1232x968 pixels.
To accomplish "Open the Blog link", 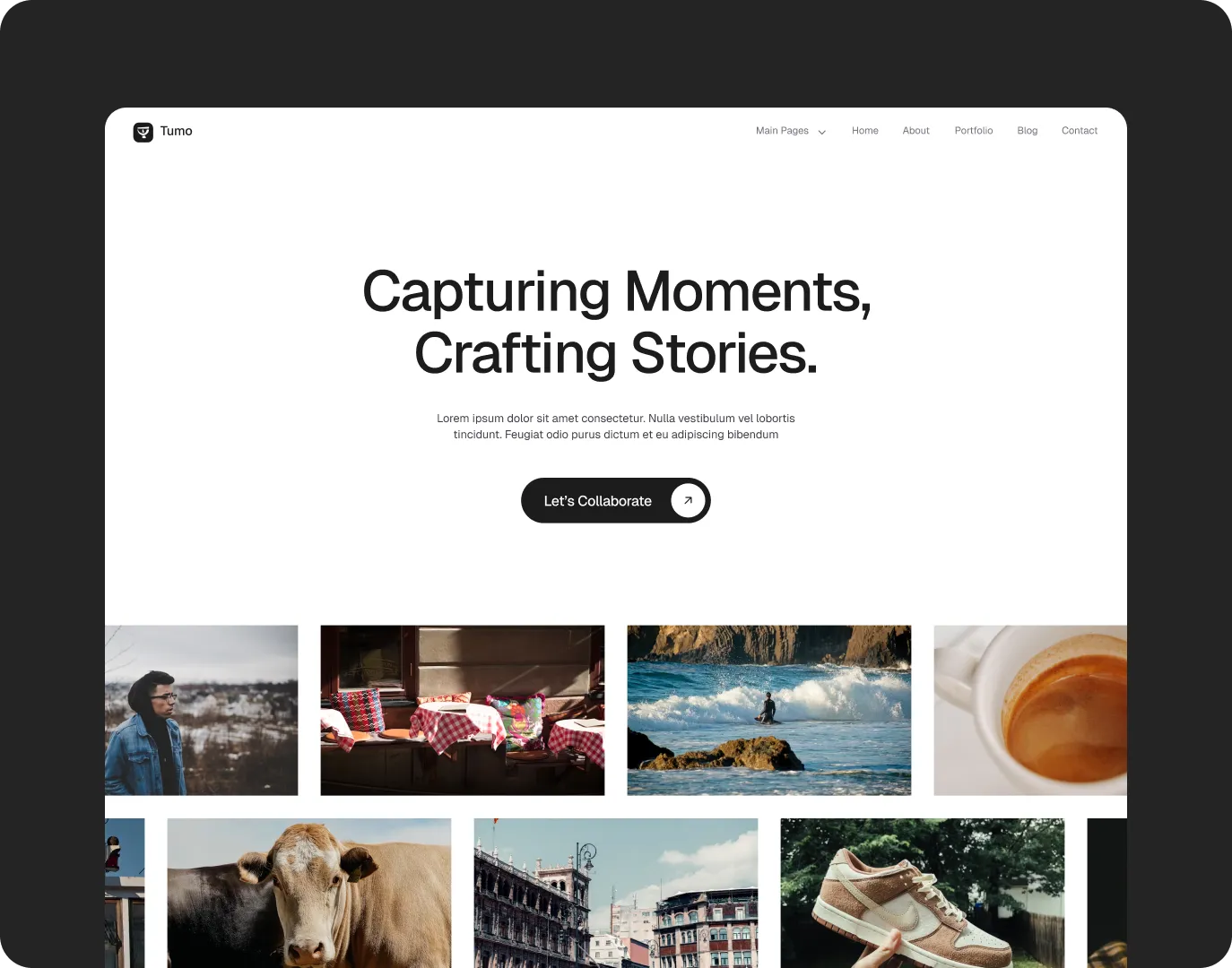I will pos(1027,131).
